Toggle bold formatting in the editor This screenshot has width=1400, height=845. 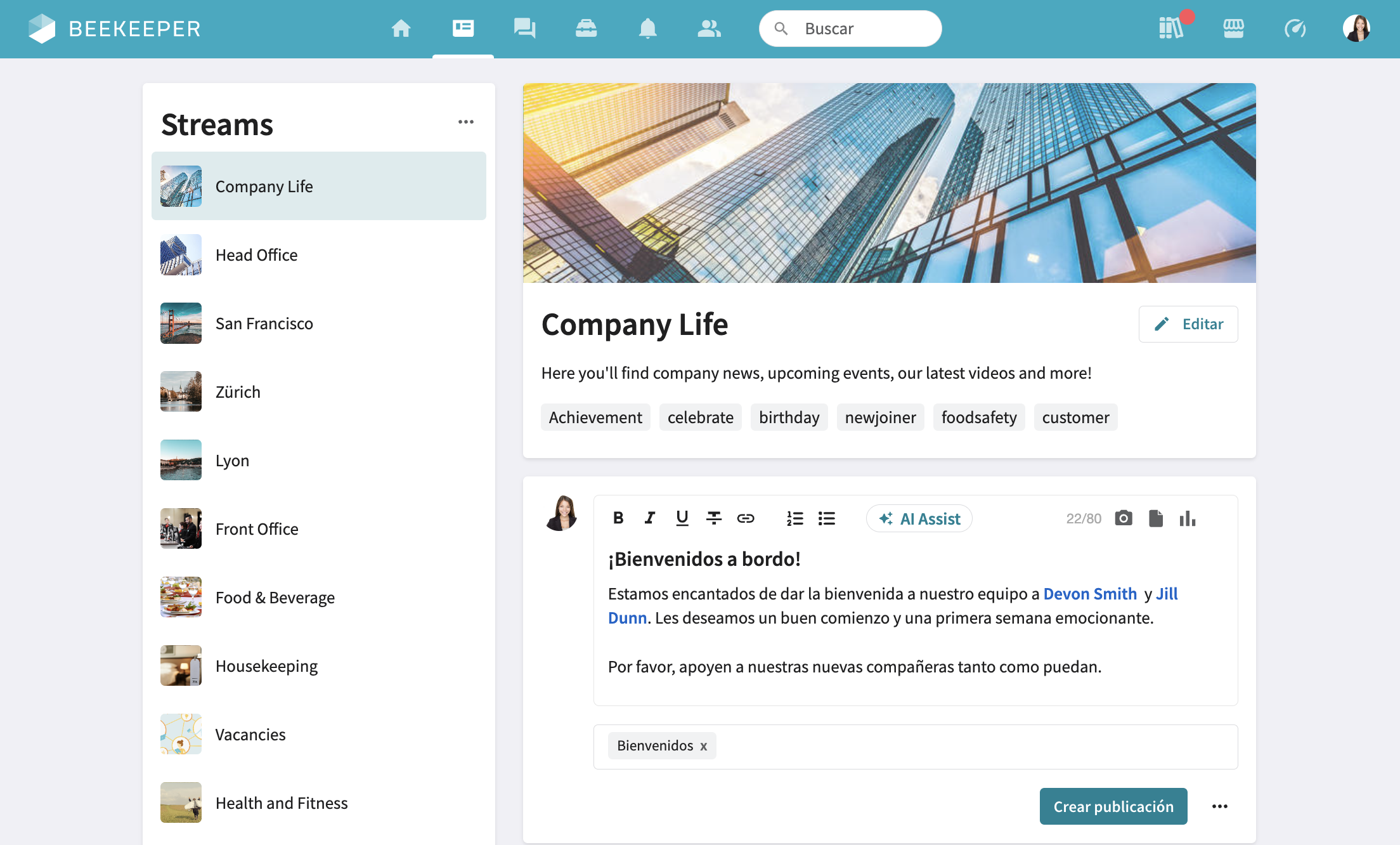coord(618,518)
